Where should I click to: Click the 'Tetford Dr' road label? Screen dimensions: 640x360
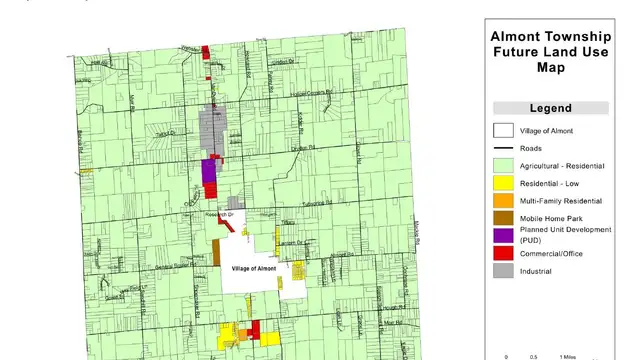pos(165,133)
